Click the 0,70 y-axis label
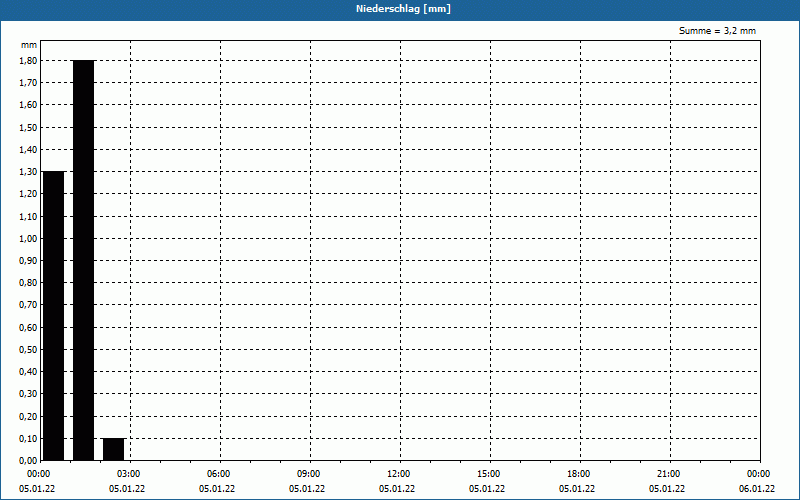The image size is (800, 500). click(28, 305)
